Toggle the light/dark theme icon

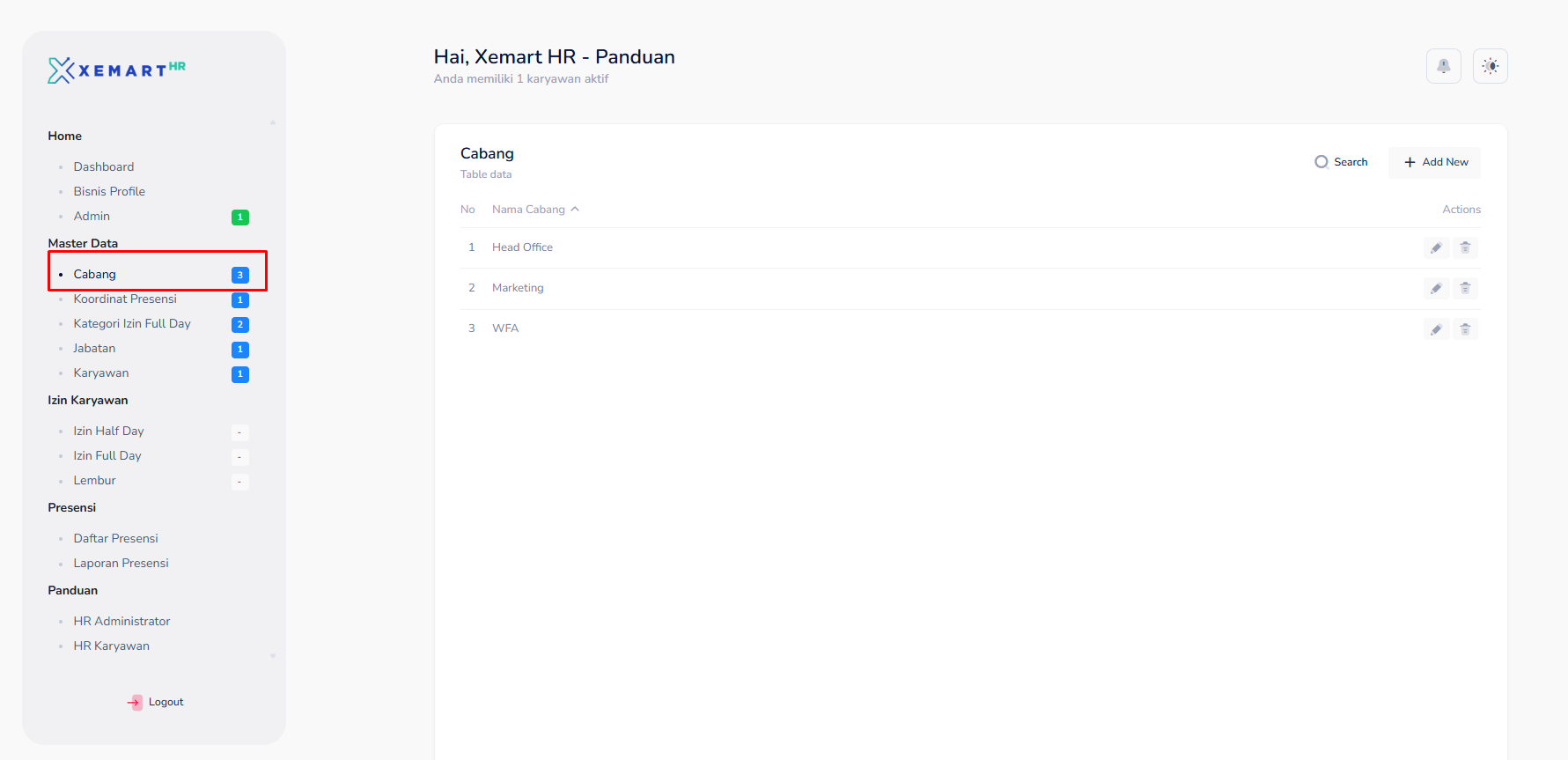click(1490, 66)
